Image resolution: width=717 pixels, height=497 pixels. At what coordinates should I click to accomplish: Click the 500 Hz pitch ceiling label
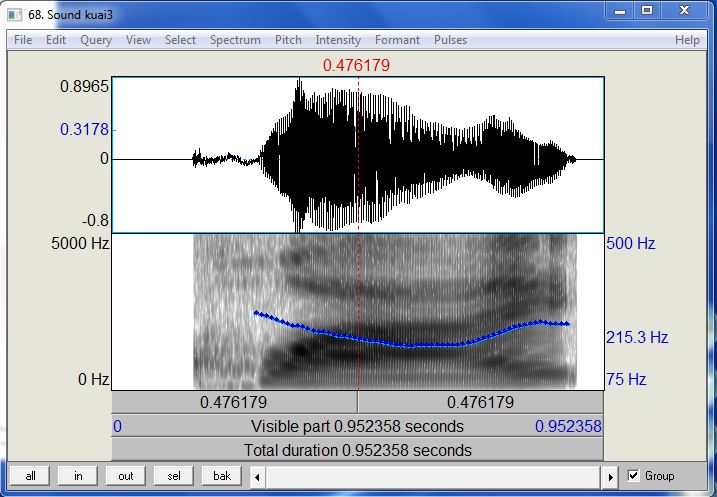click(x=631, y=243)
